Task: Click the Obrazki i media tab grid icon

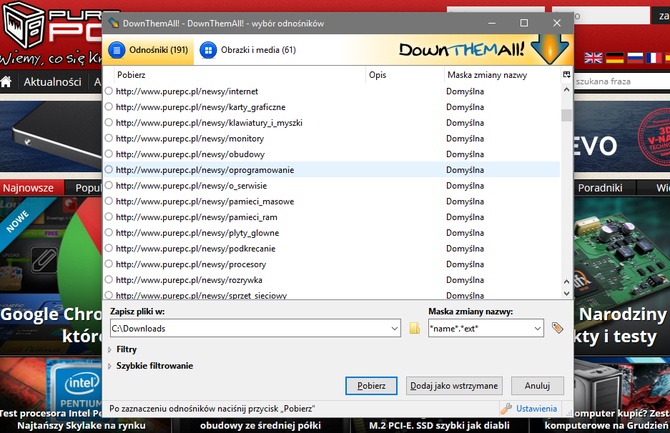Action: click(x=208, y=50)
